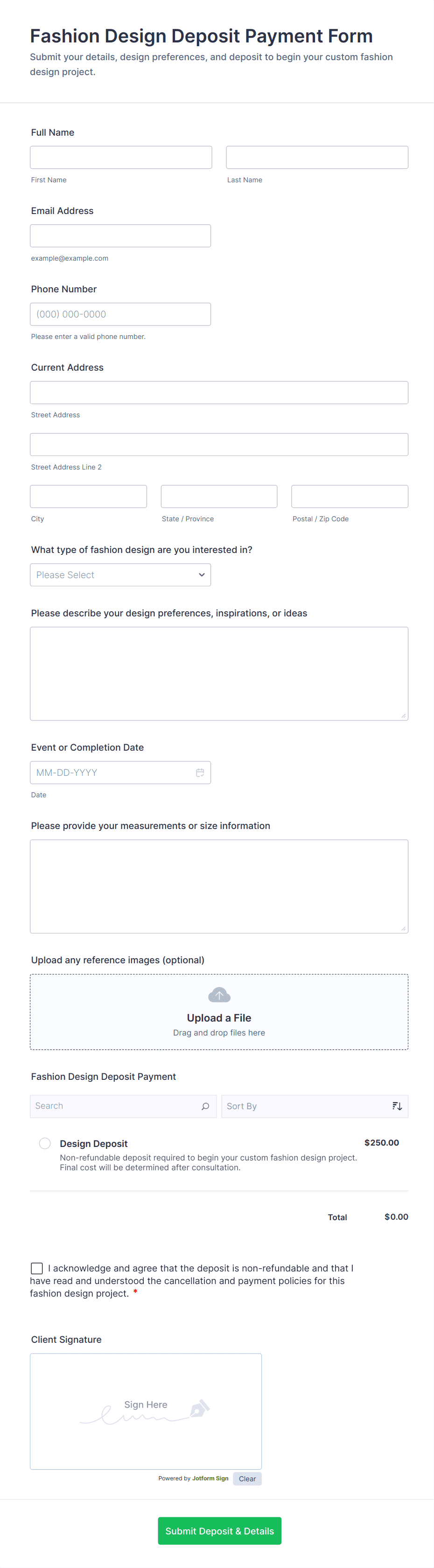Click the cloud upload icon
This screenshot has width=434, height=1568.
pyautogui.click(x=219, y=995)
